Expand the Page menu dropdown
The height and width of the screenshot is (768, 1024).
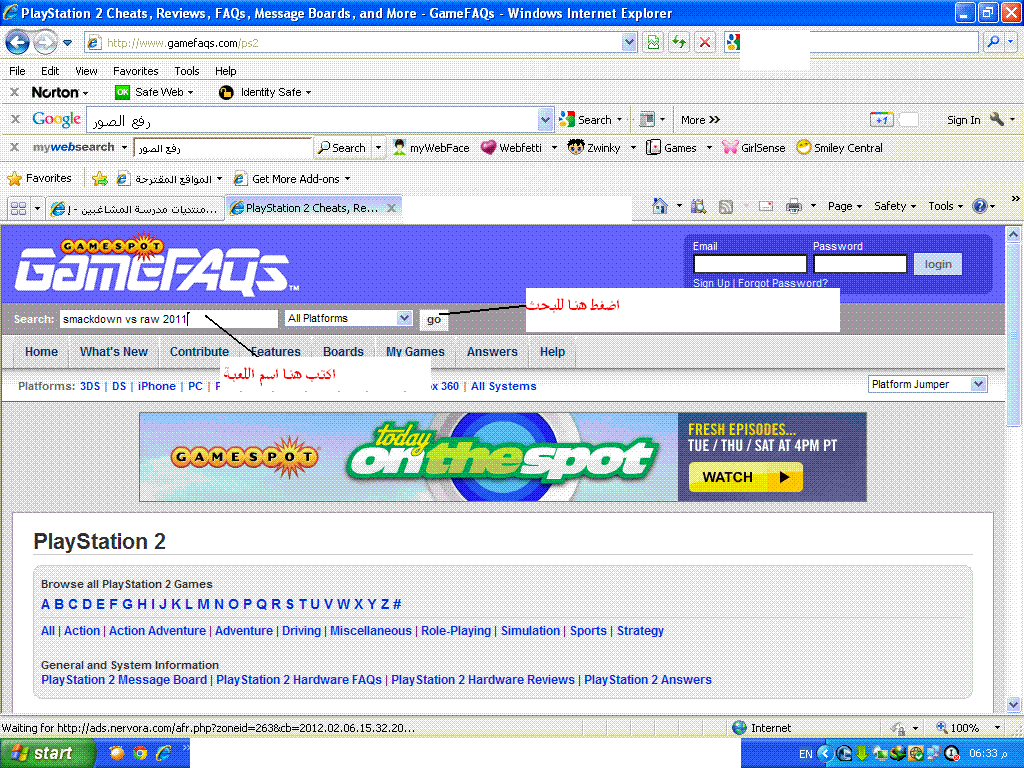844,206
